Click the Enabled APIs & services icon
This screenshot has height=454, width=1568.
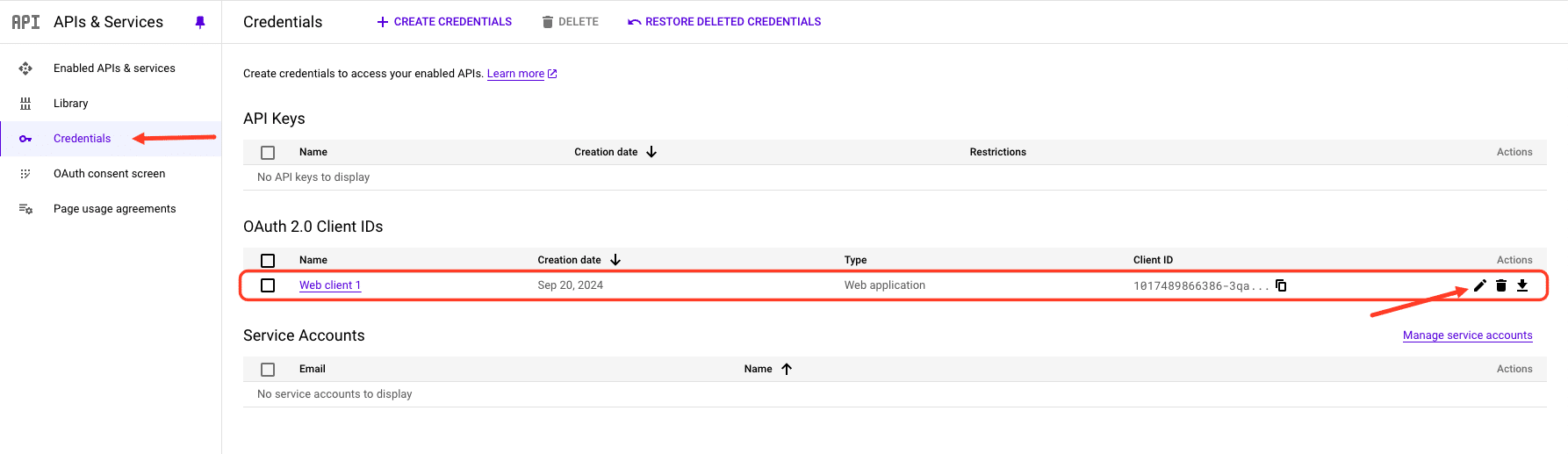[25, 68]
